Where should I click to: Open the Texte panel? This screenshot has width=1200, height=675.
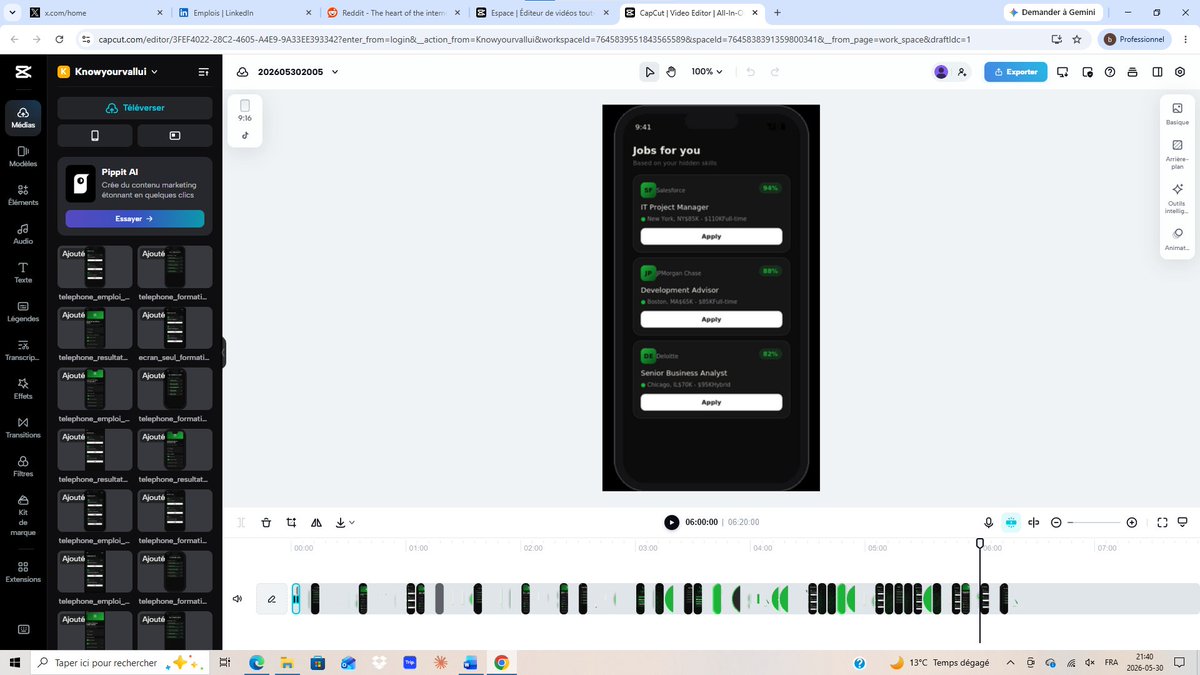coord(23,272)
